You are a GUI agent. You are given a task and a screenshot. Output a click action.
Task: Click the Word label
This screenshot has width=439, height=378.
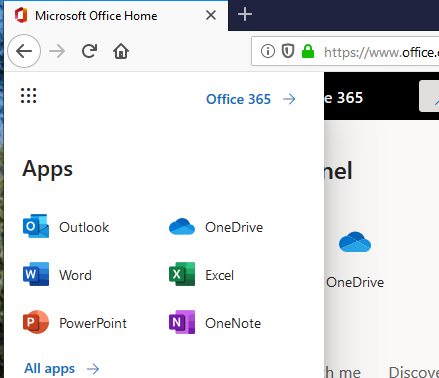75,275
